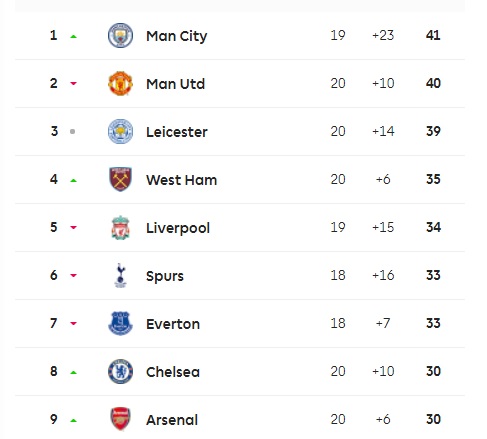Open the Leicester team name link

(177, 132)
